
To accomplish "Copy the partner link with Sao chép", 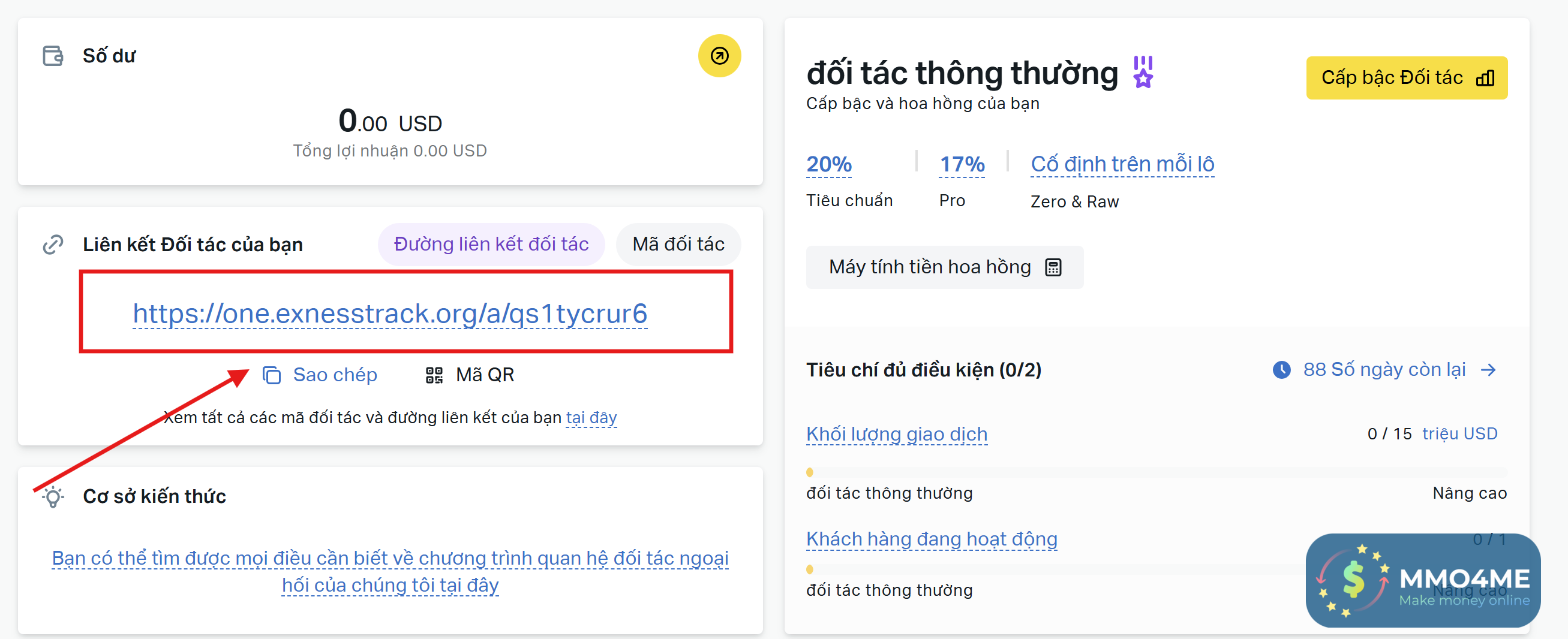I will 320,375.
